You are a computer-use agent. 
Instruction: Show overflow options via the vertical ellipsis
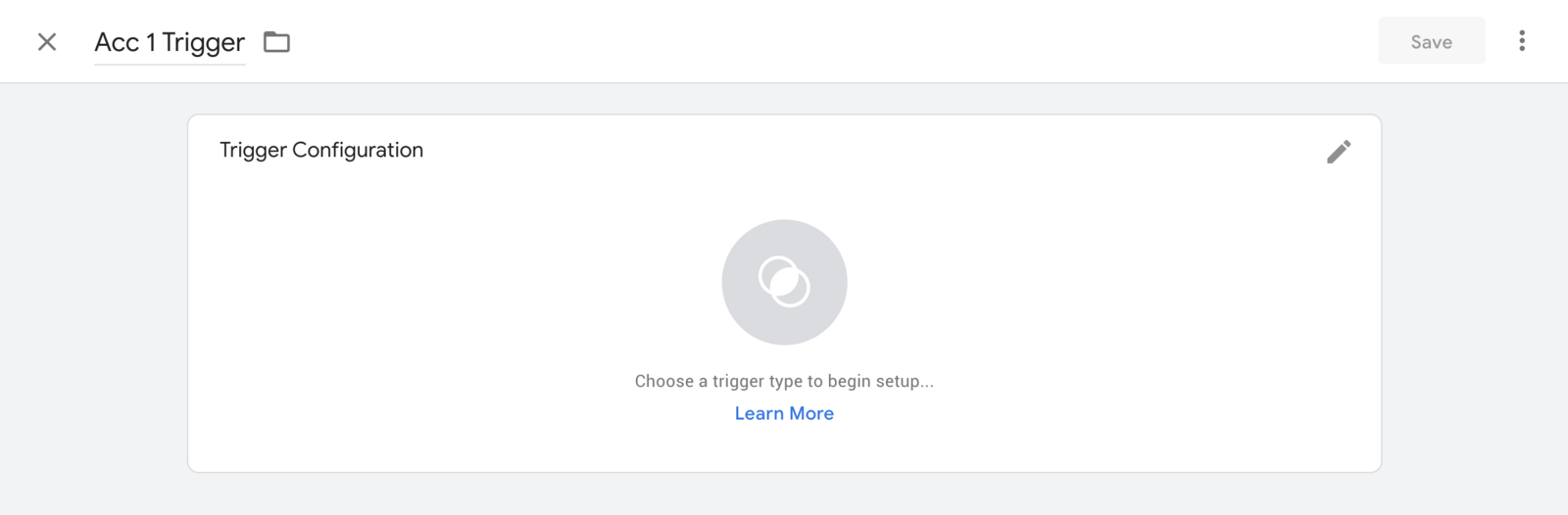tap(1522, 41)
